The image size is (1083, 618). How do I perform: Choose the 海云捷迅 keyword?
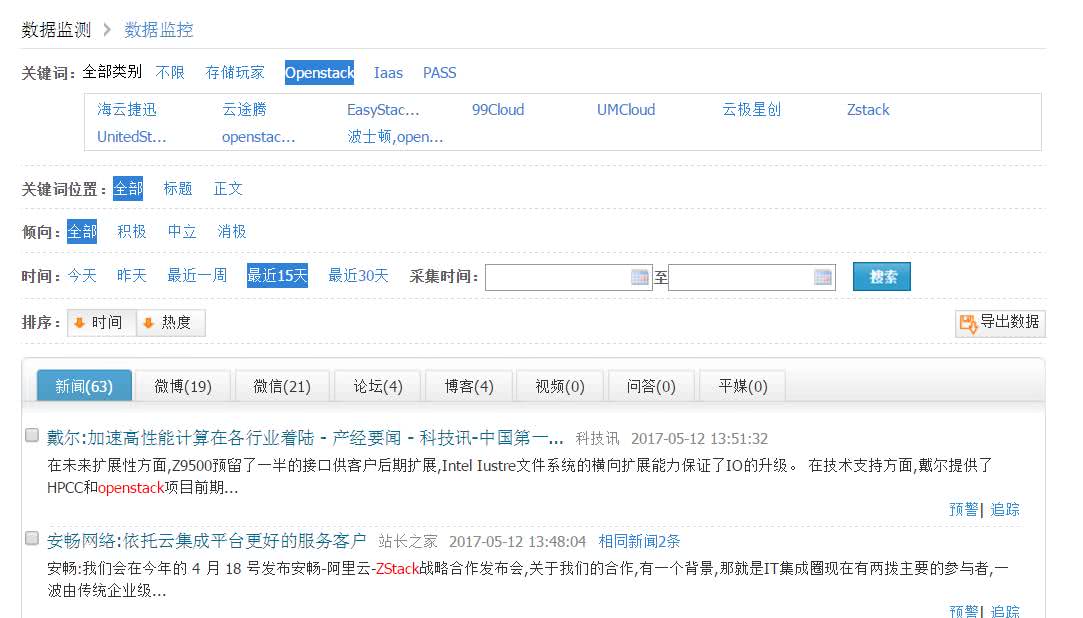[127, 109]
